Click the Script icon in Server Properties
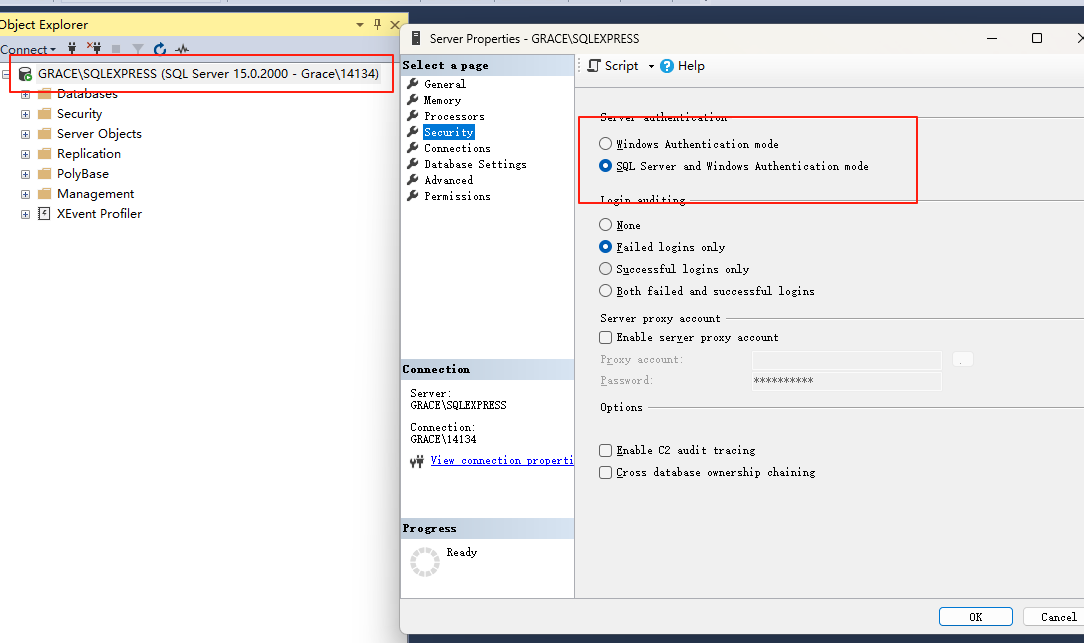Image resolution: width=1084 pixels, height=643 pixels. [x=594, y=66]
